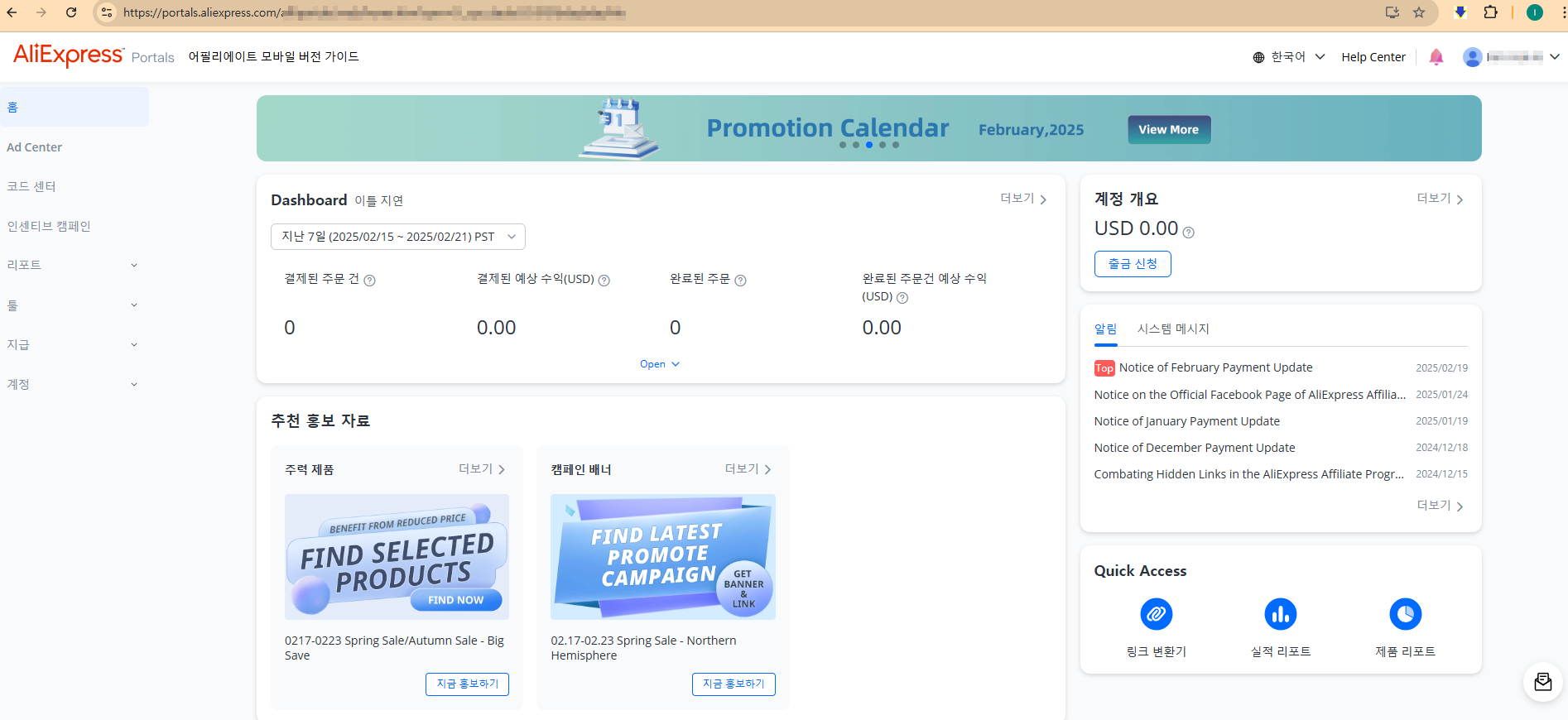This screenshot has width=1568, height=720.
Task: Open date range dropdown 지난 7일
Action: 398,237
